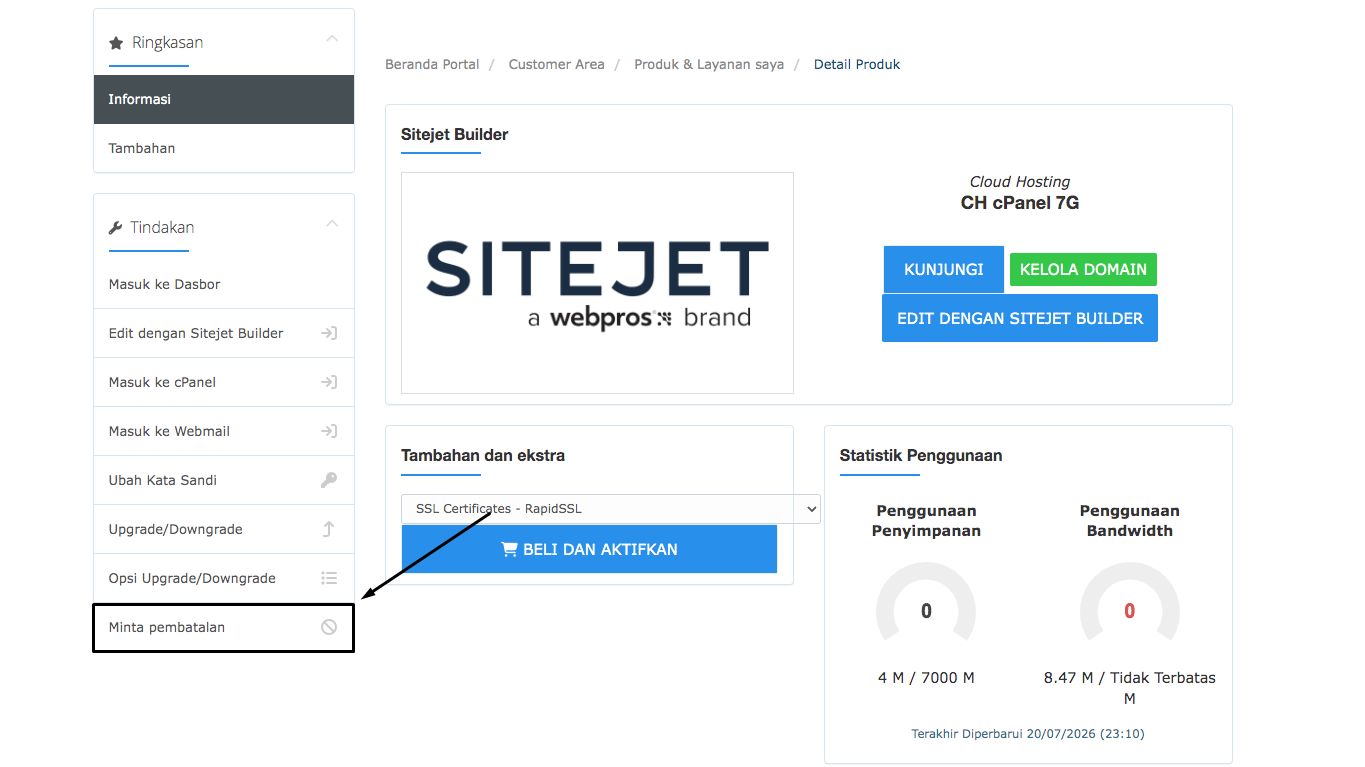The height and width of the screenshot is (767, 1365).
Task: Go to Customer Area breadcrumb
Action: coord(556,64)
